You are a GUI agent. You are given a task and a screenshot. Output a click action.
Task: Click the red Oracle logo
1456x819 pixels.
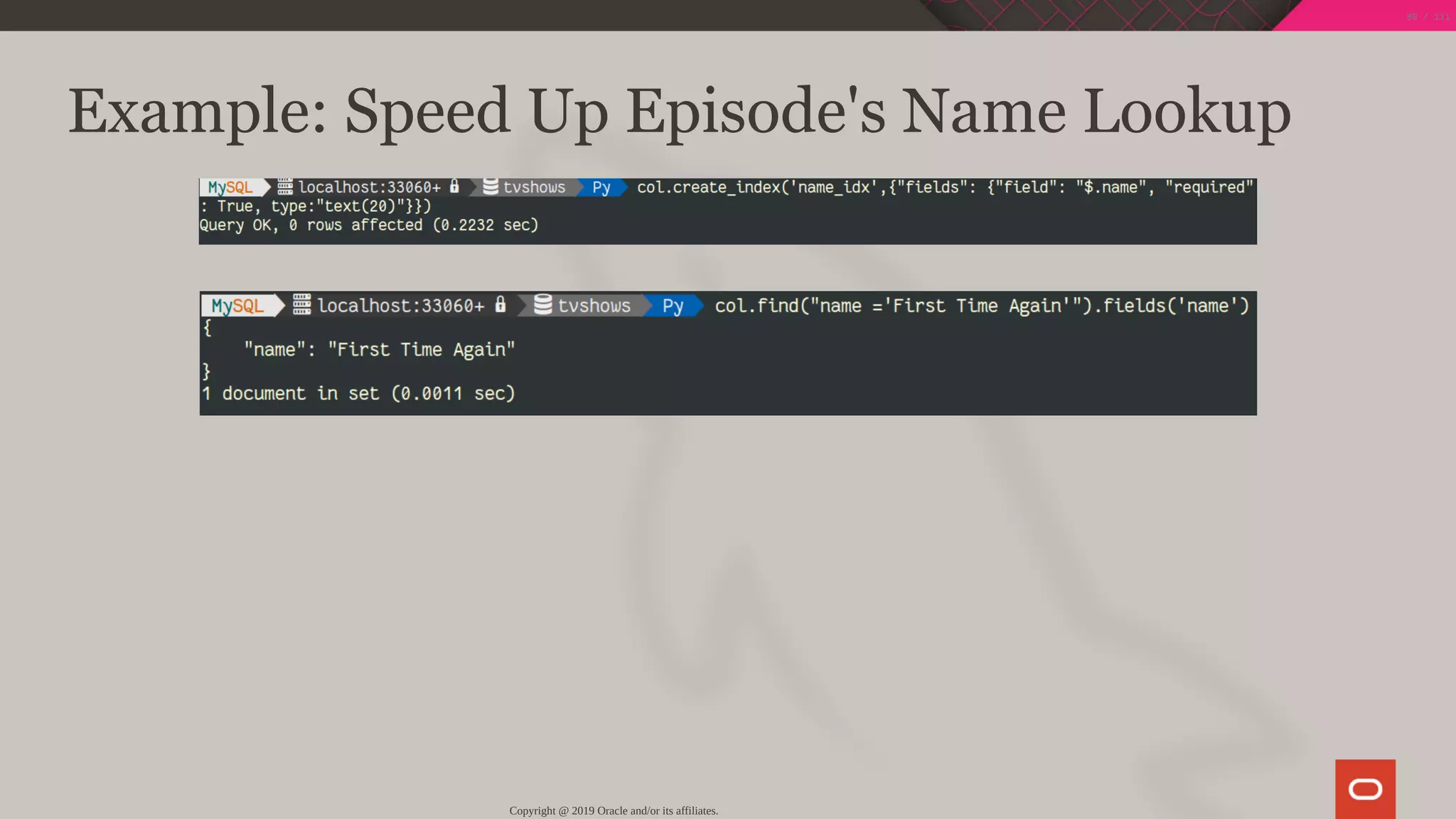click(x=1364, y=788)
